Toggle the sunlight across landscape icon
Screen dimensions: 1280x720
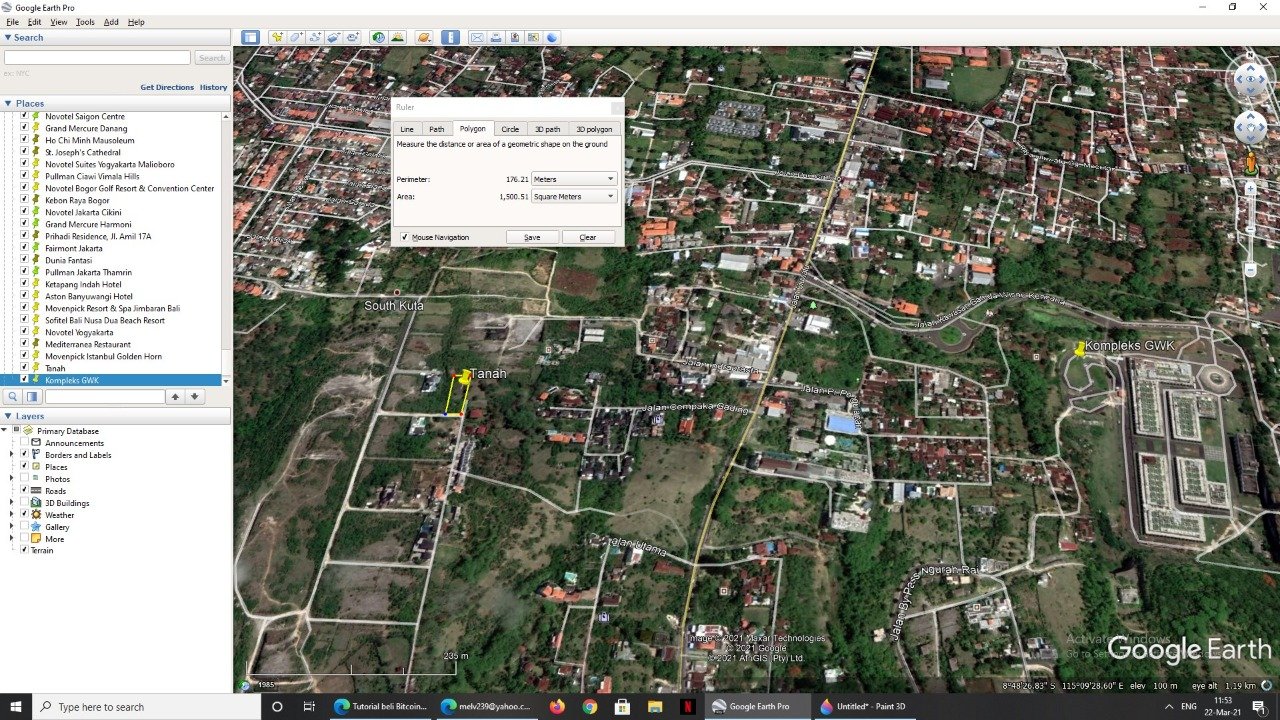click(397, 37)
